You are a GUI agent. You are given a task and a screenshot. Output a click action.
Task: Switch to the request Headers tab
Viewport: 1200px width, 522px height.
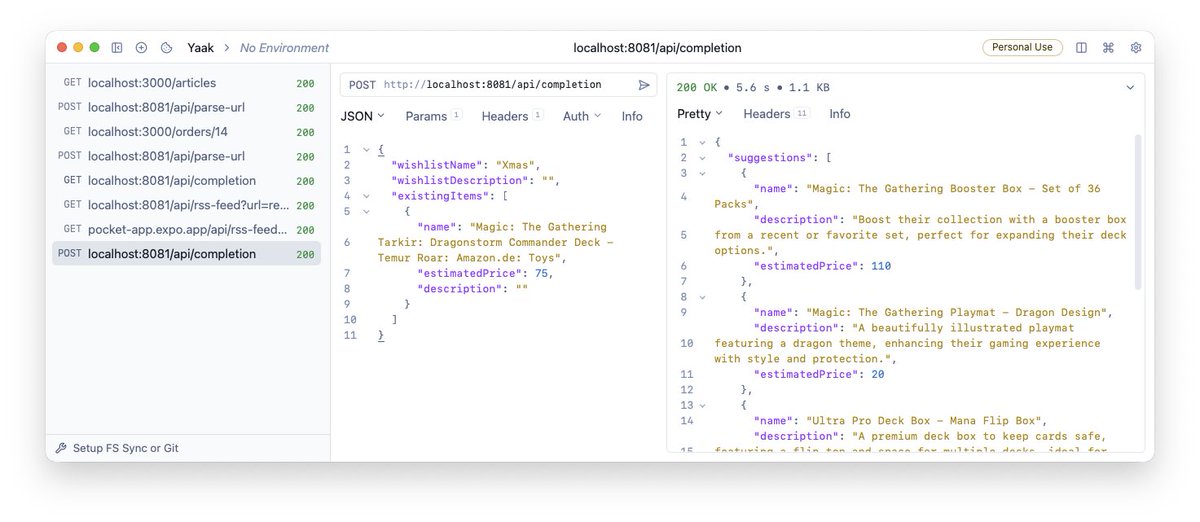(512, 116)
